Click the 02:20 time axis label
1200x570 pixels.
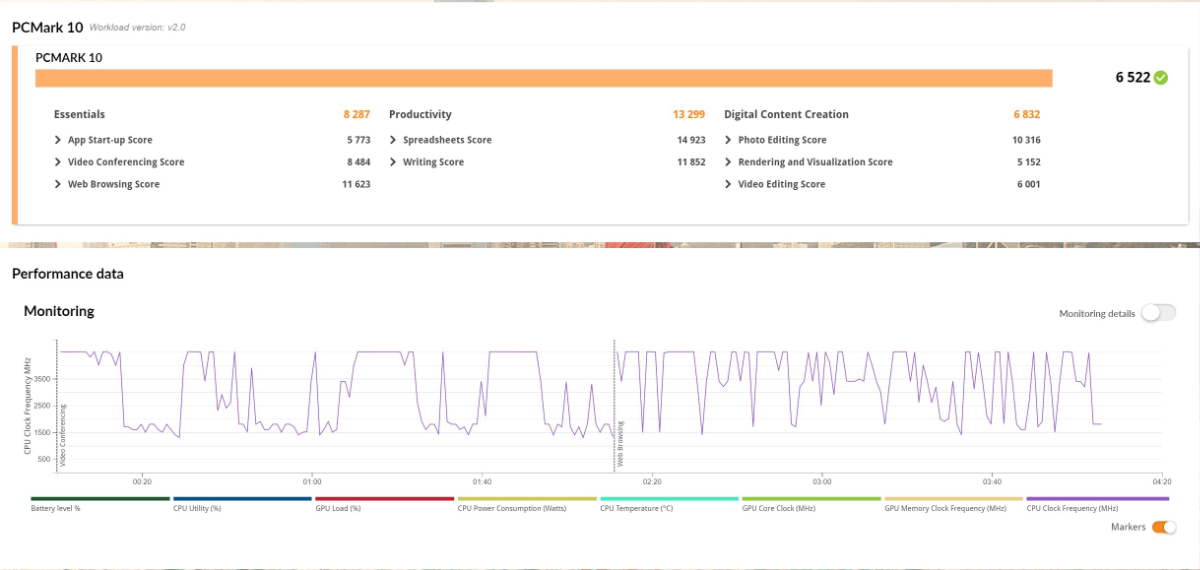tap(651, 480)
